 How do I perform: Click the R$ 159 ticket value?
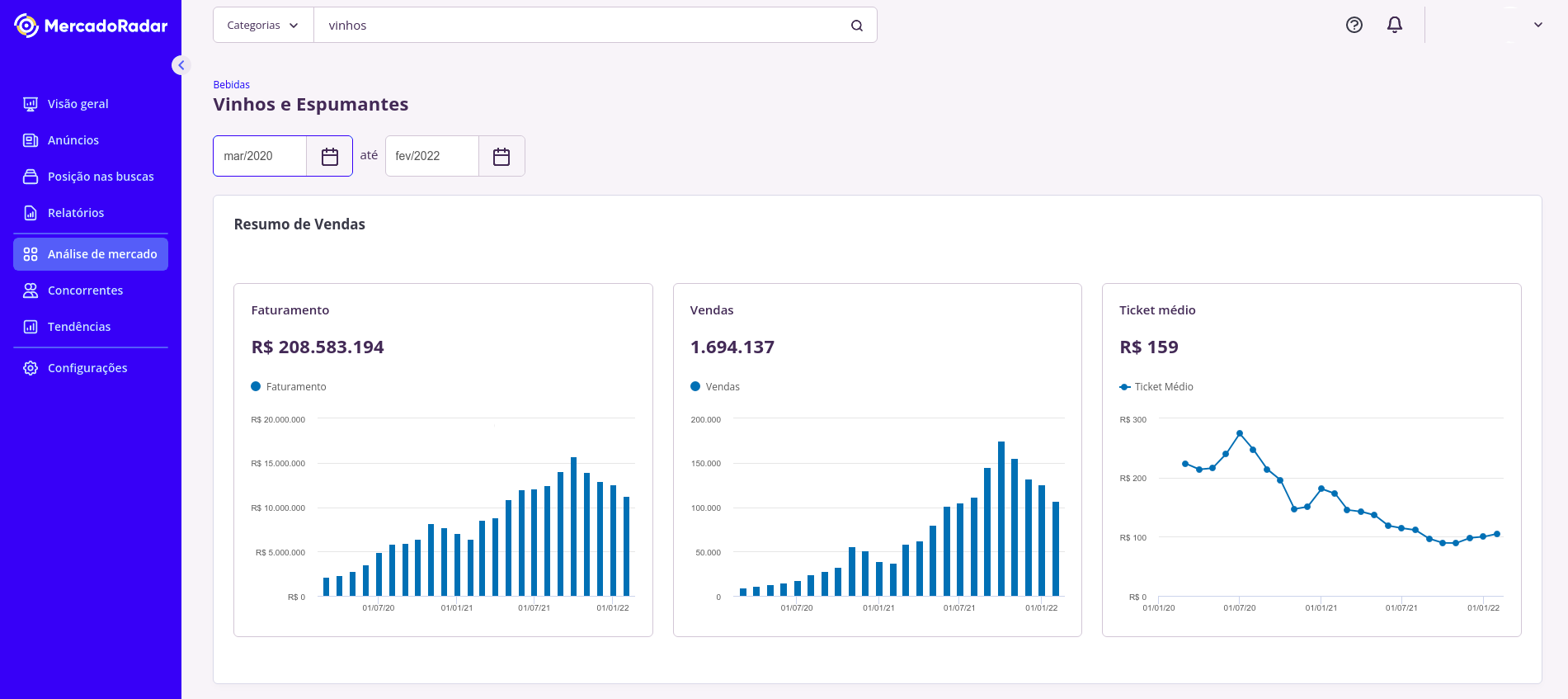pos(1149,347)
